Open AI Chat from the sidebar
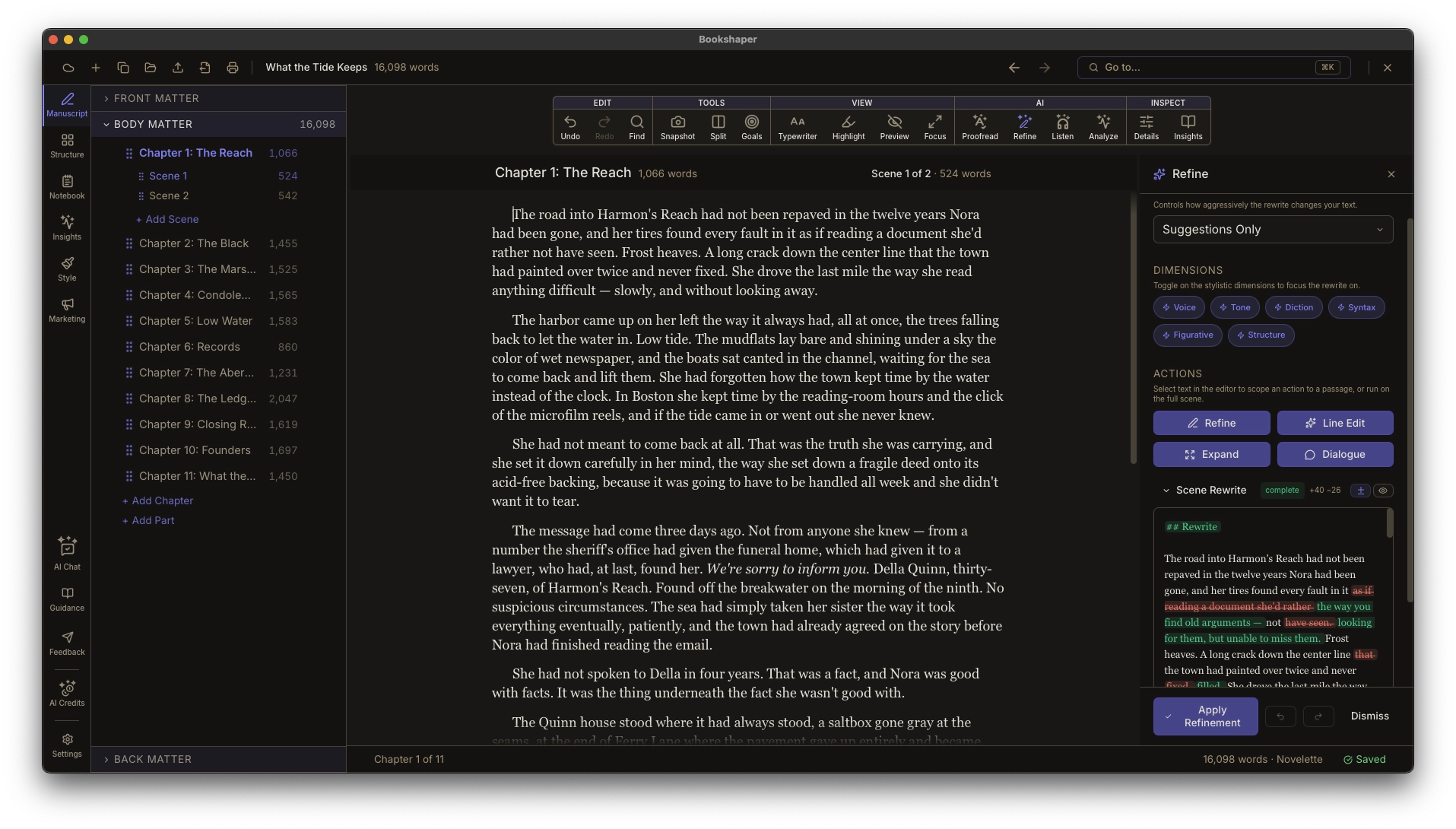This screenshot has width=1456, height=829. pos(67,554)
